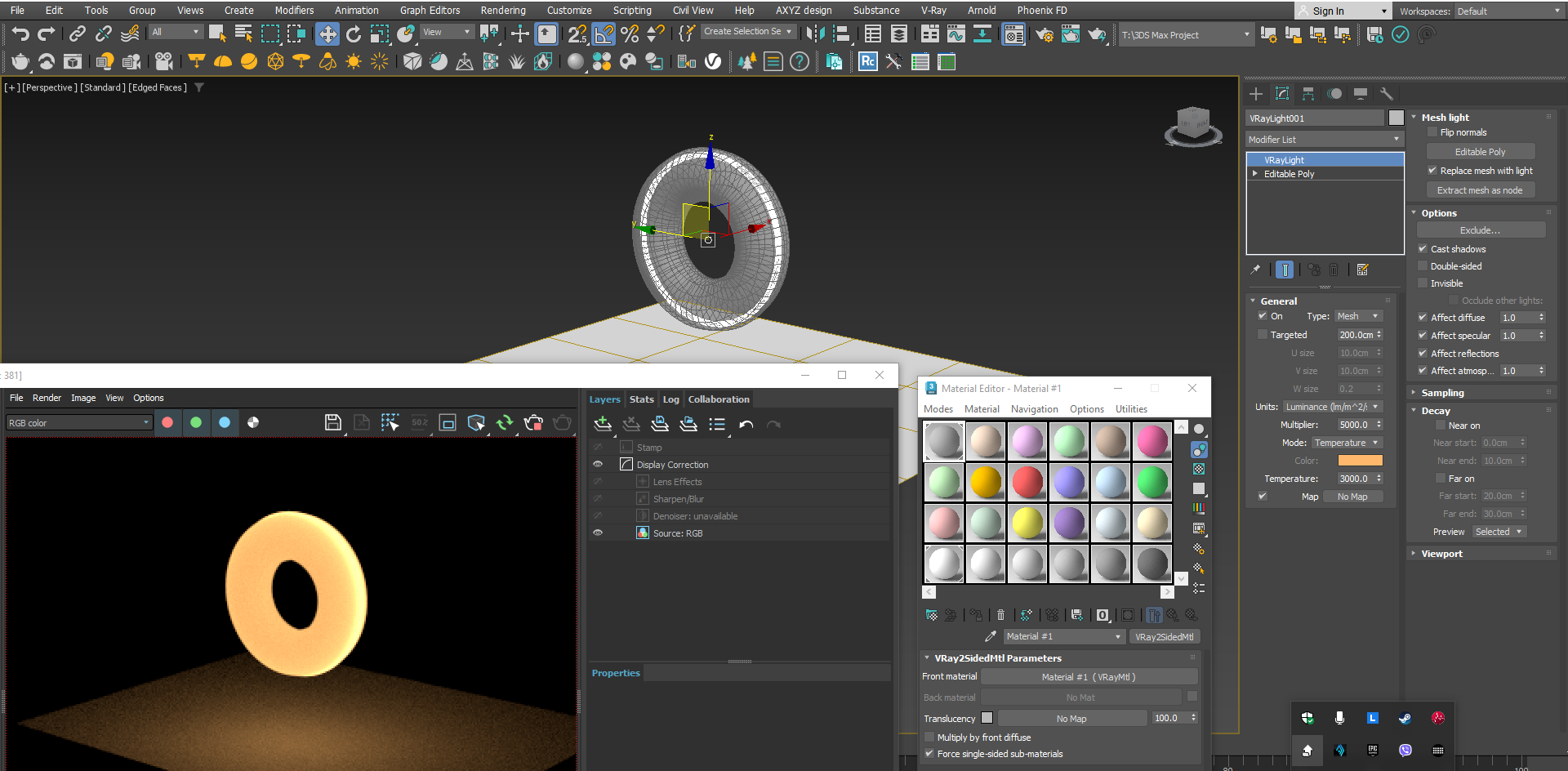Expand the Sampling rollout
The image size is (1568, 771).
pyautogui.click(x=1442, y=393)
